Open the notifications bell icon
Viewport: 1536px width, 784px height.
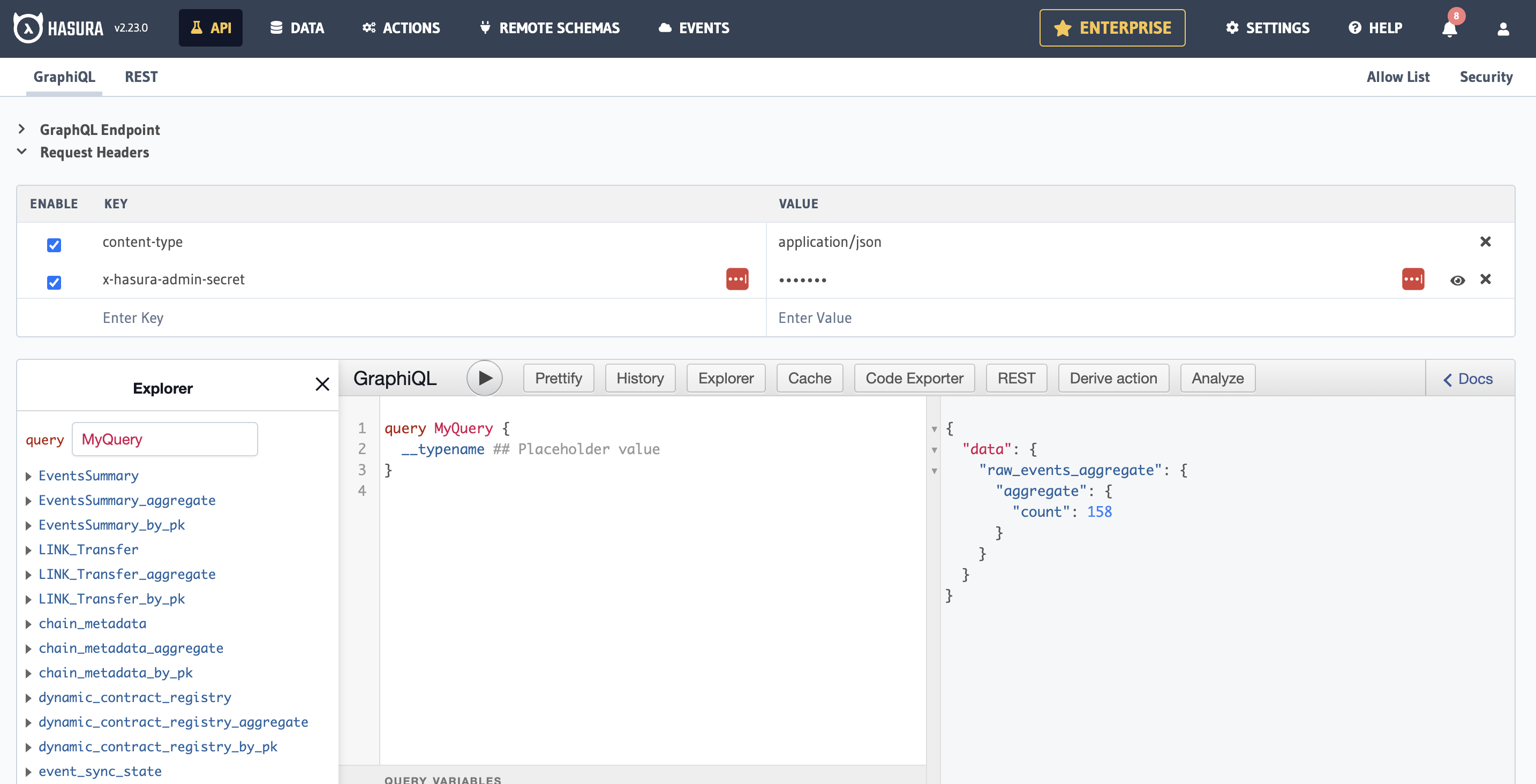coord(1450,28)
